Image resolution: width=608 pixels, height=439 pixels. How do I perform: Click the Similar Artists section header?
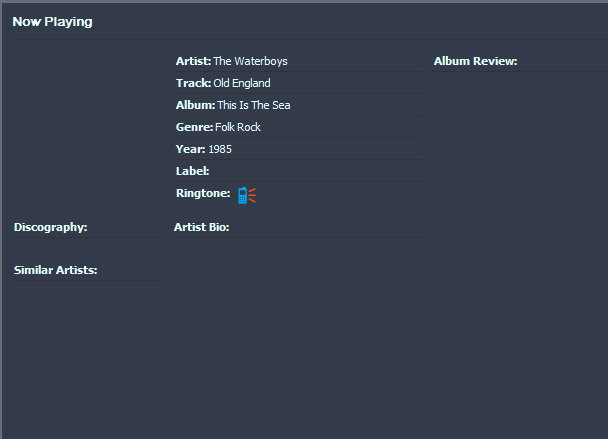coord(55,270)
